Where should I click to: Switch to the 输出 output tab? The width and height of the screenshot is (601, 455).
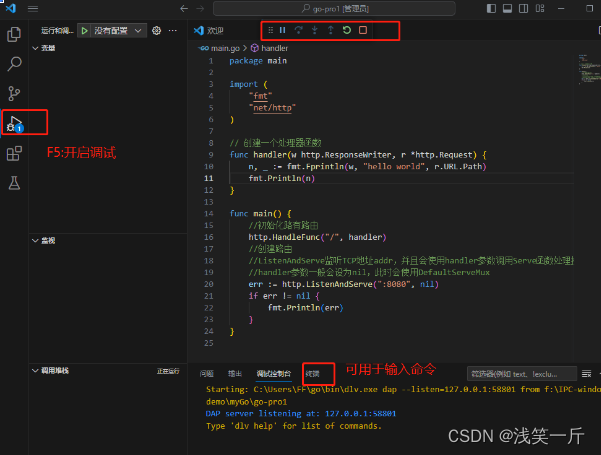coord(235,374)
